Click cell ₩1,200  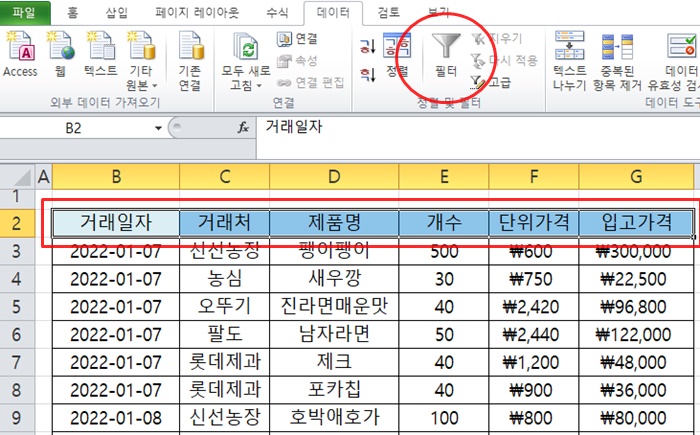point(534,362)
